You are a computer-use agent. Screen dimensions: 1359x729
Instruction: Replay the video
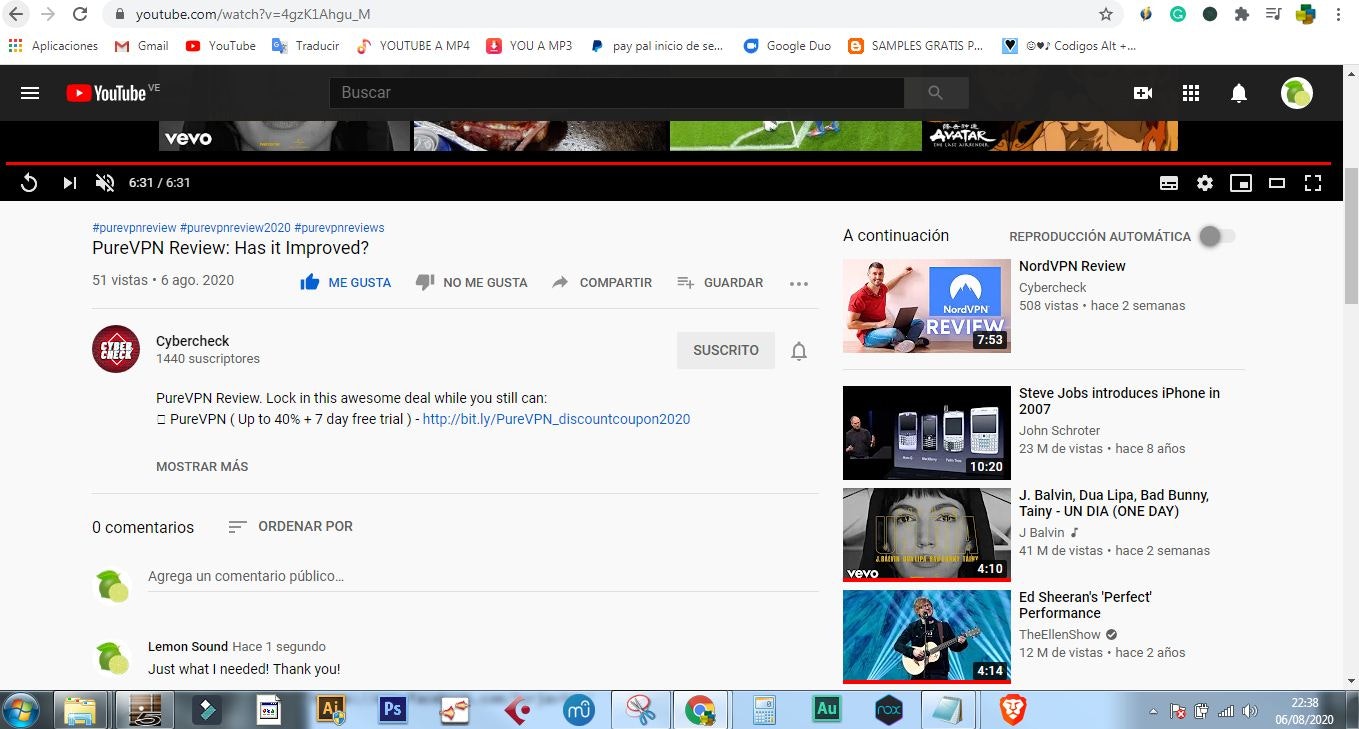tap(29, 183)
